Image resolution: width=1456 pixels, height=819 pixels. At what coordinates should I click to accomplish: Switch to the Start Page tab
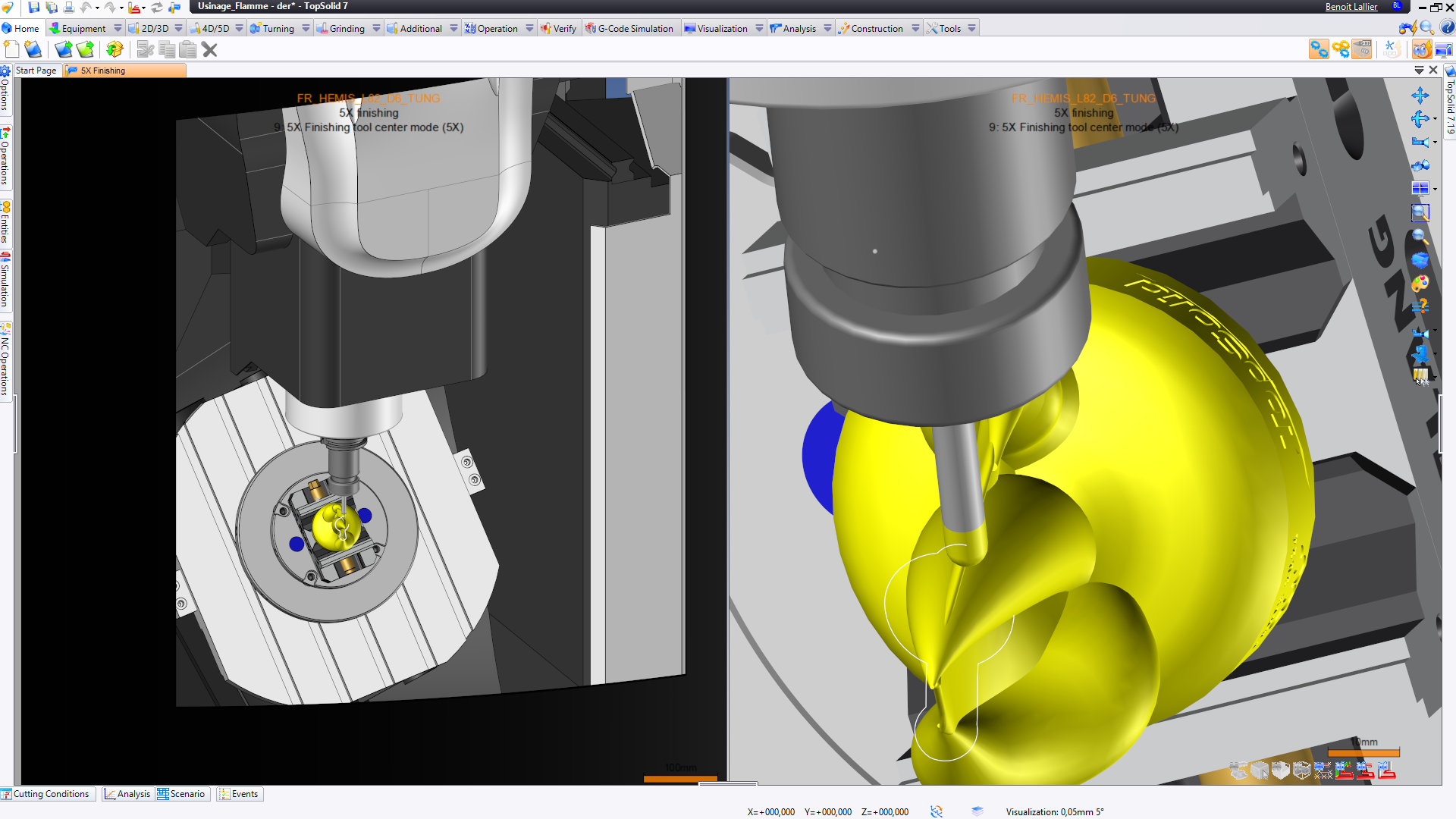[36, 71]
